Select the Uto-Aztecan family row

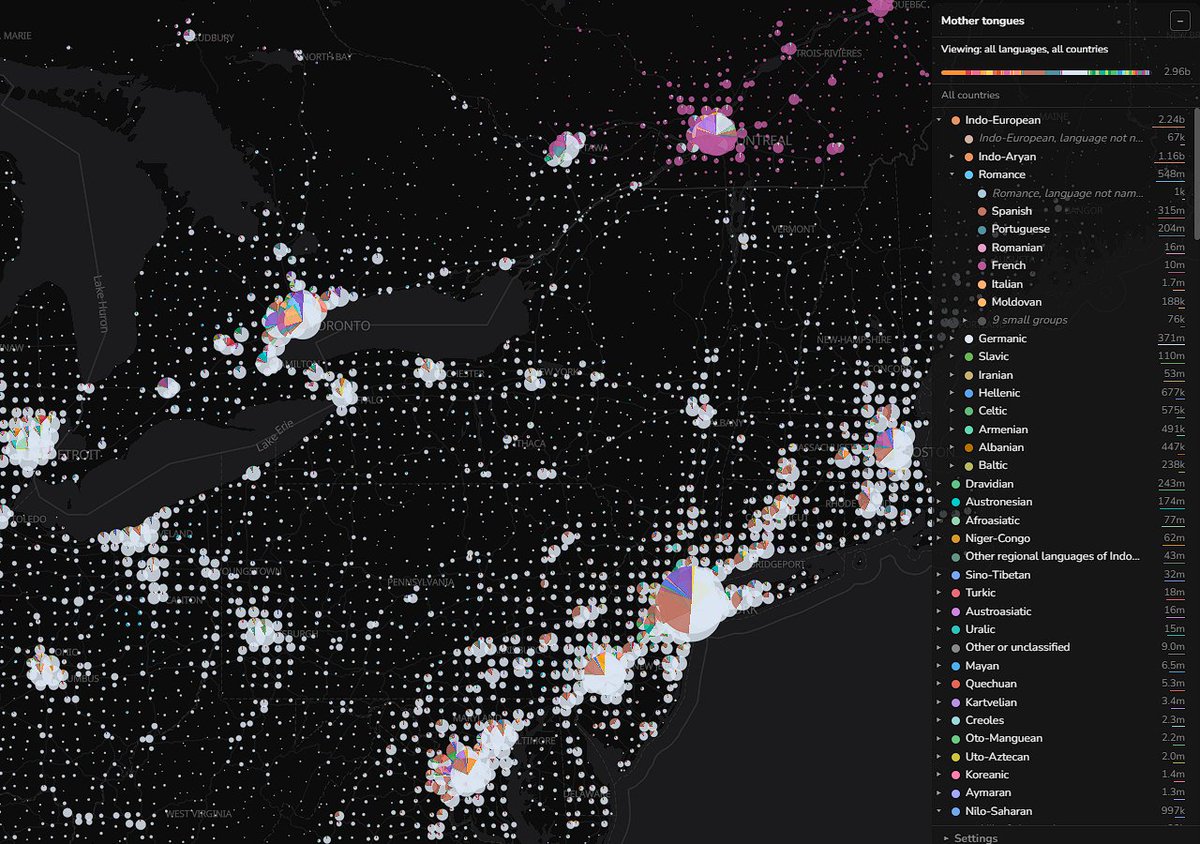click(1061, 757)
